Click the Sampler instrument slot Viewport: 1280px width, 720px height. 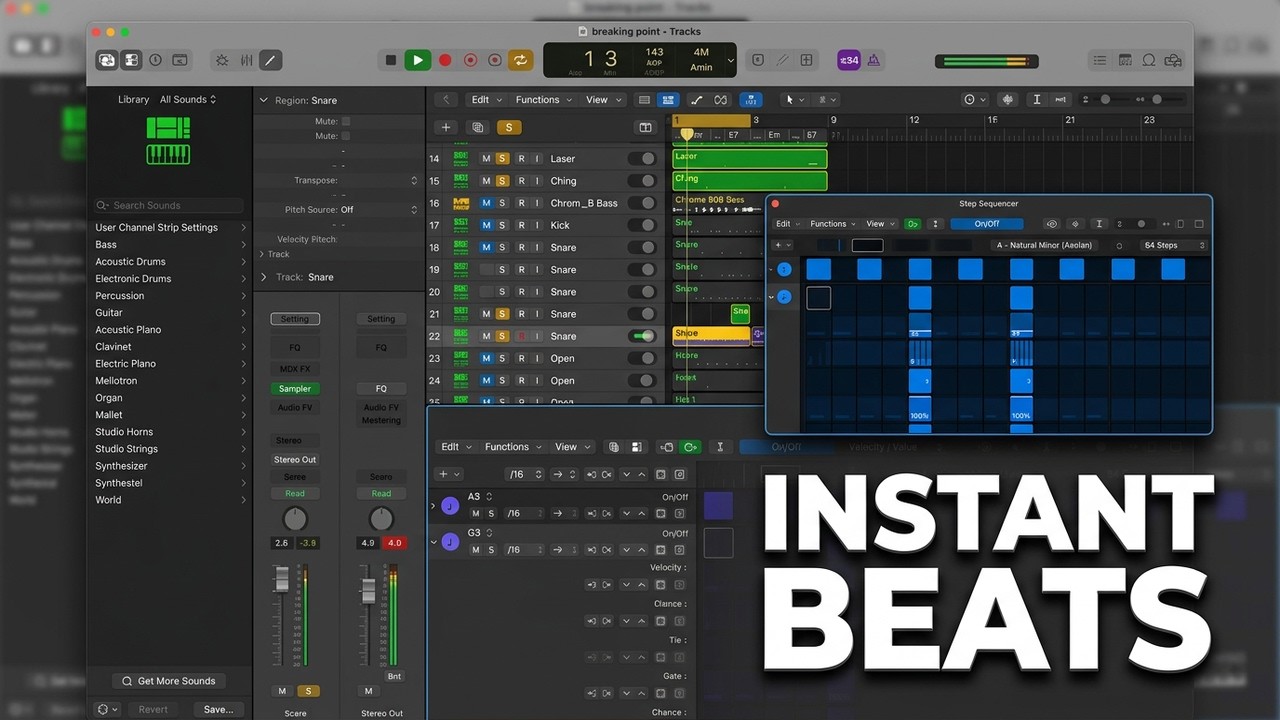[295, 389]
